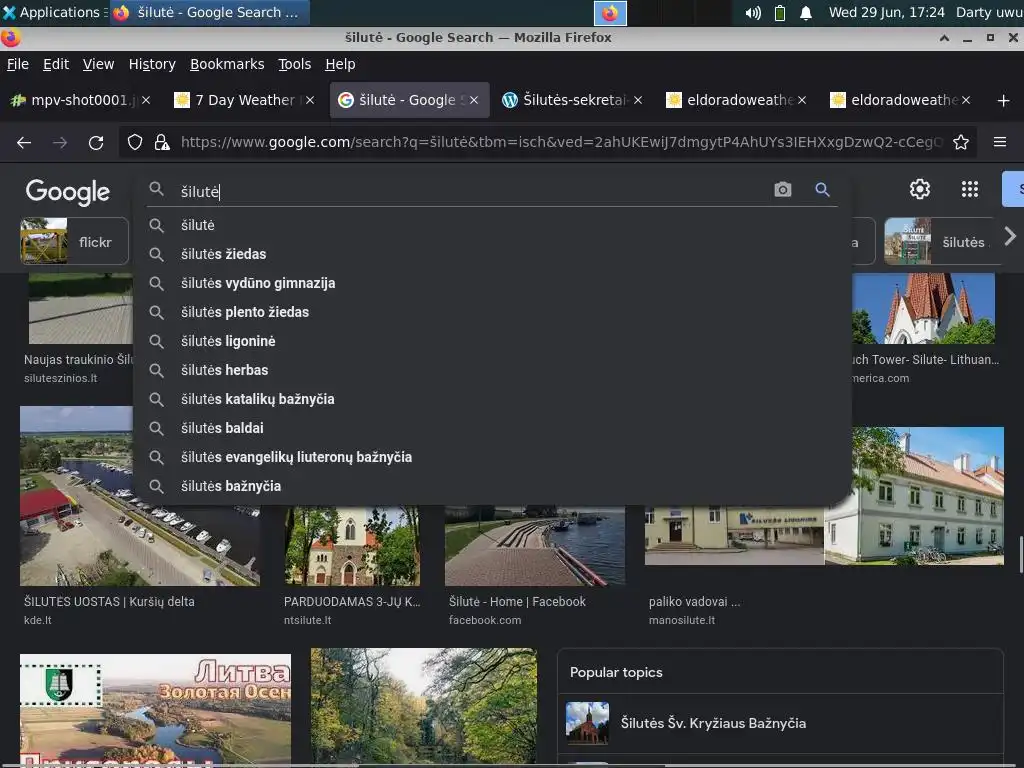The image size is (1024, 768).
Task: Click the kde.lt source link
Action: click(x=38, y=620)
